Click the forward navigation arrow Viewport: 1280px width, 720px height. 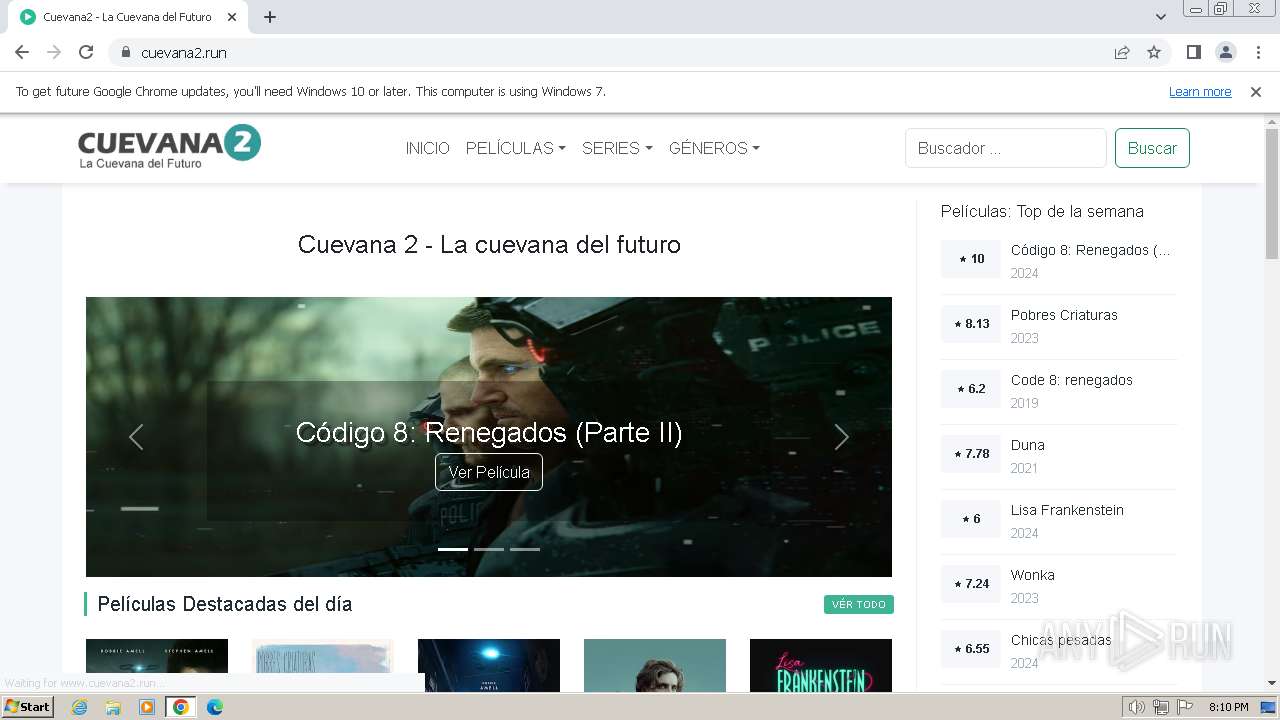point(54,52)
